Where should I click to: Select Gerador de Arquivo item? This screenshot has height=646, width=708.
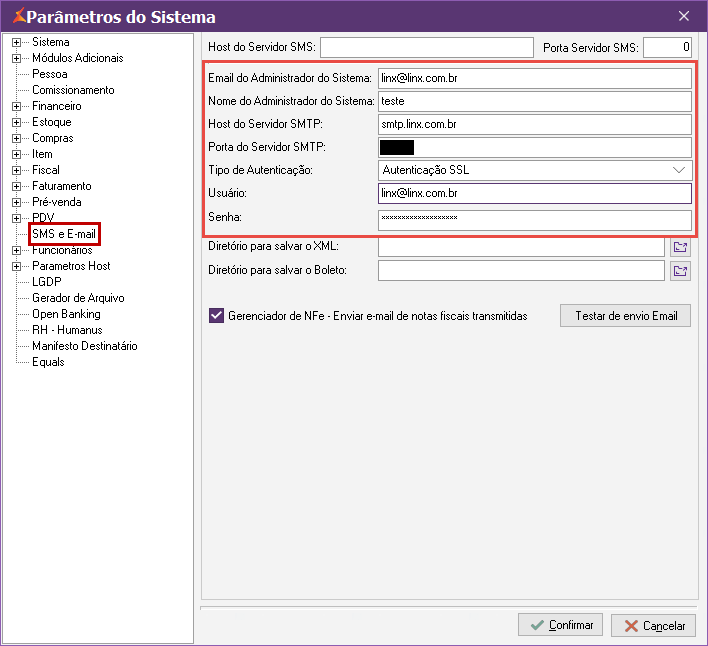(x=78, y=298)
